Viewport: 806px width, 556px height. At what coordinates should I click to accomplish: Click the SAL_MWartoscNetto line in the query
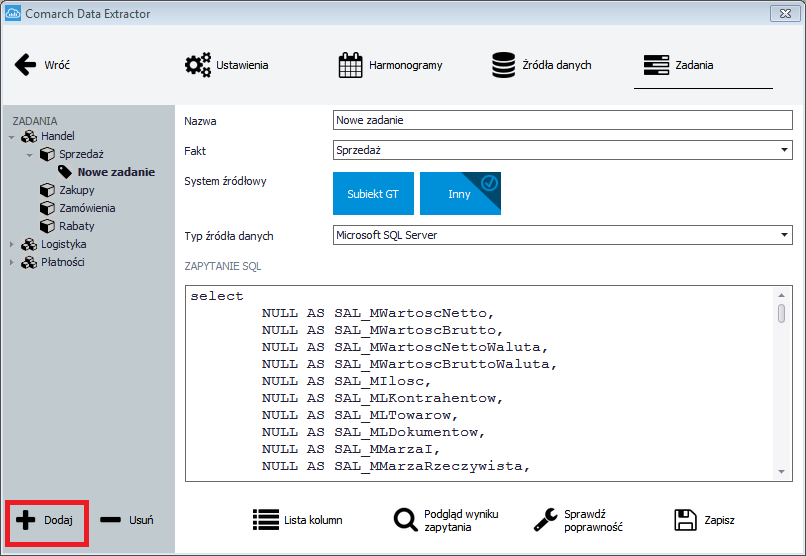coord(378,313)
